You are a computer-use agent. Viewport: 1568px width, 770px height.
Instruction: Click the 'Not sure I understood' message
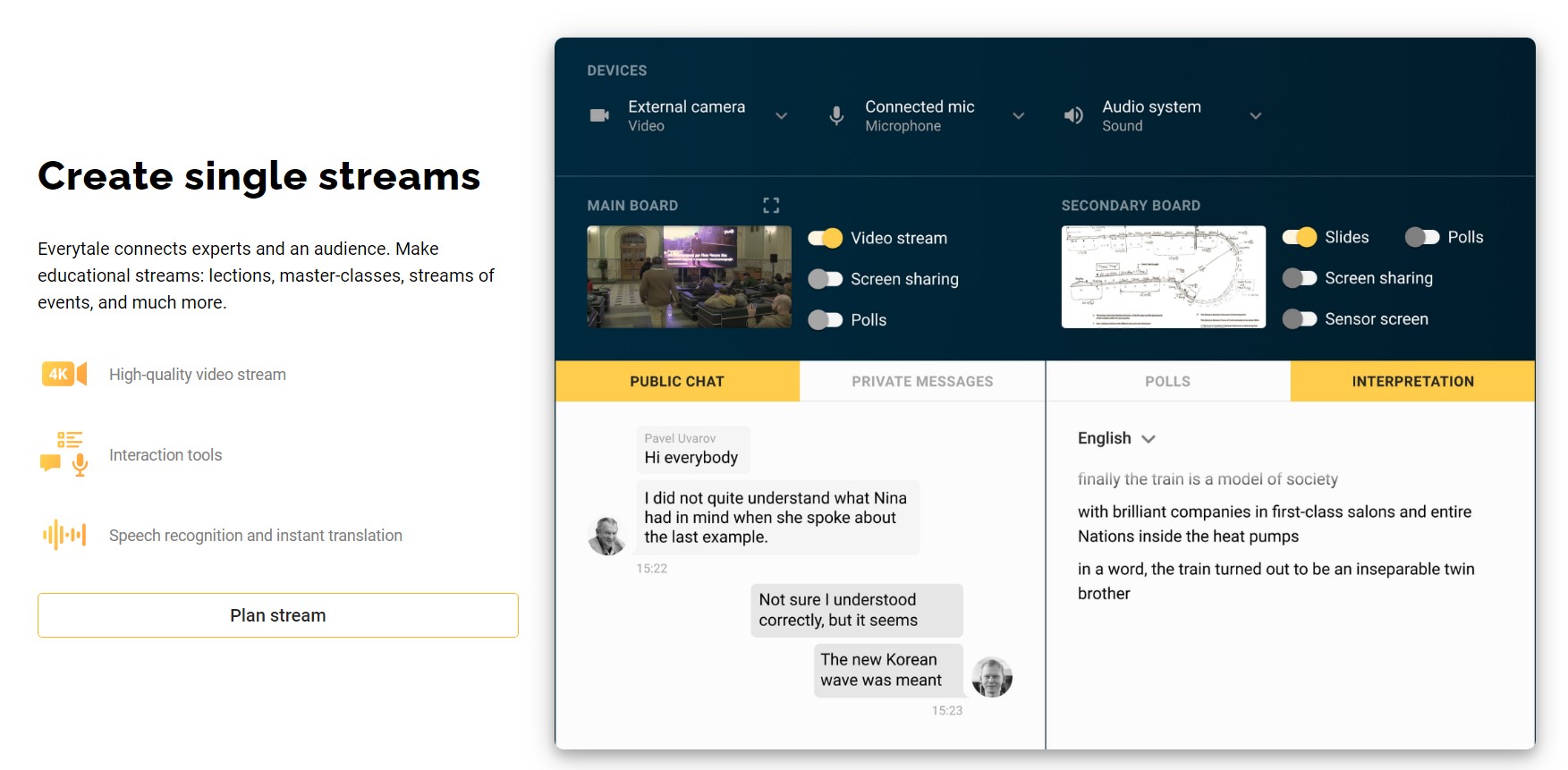coord(857,610)
